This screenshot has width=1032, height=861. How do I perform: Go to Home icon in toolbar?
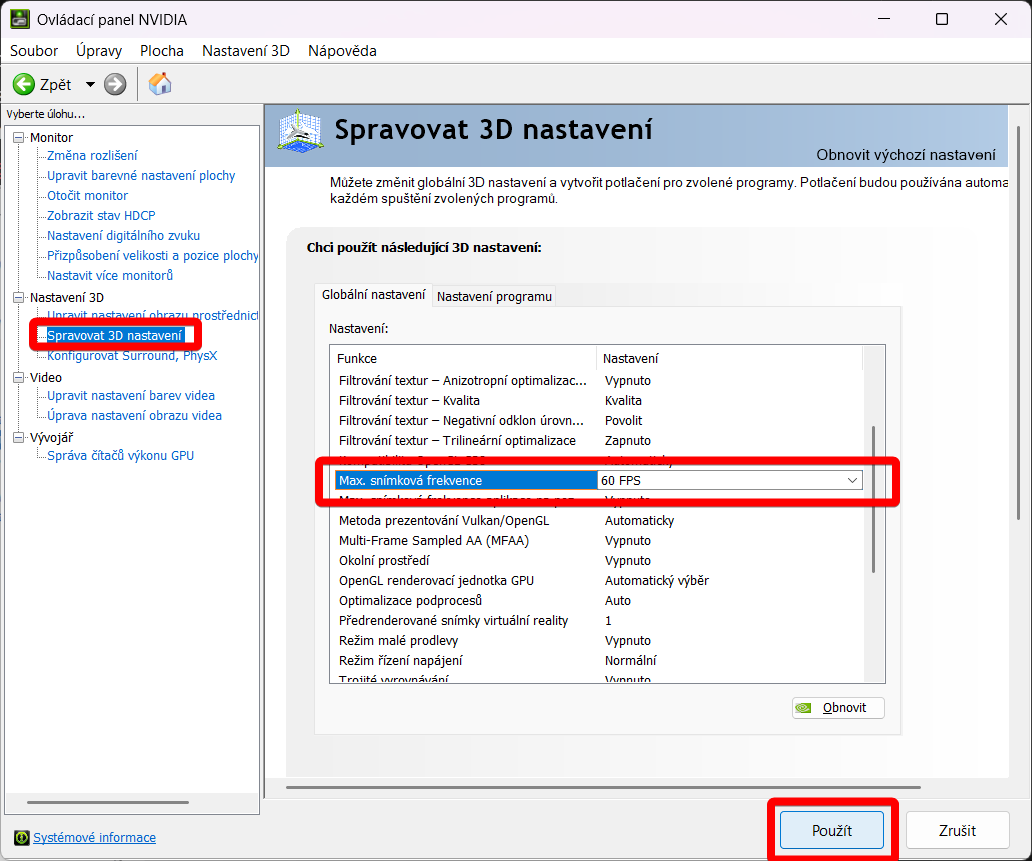coord(160,84)
